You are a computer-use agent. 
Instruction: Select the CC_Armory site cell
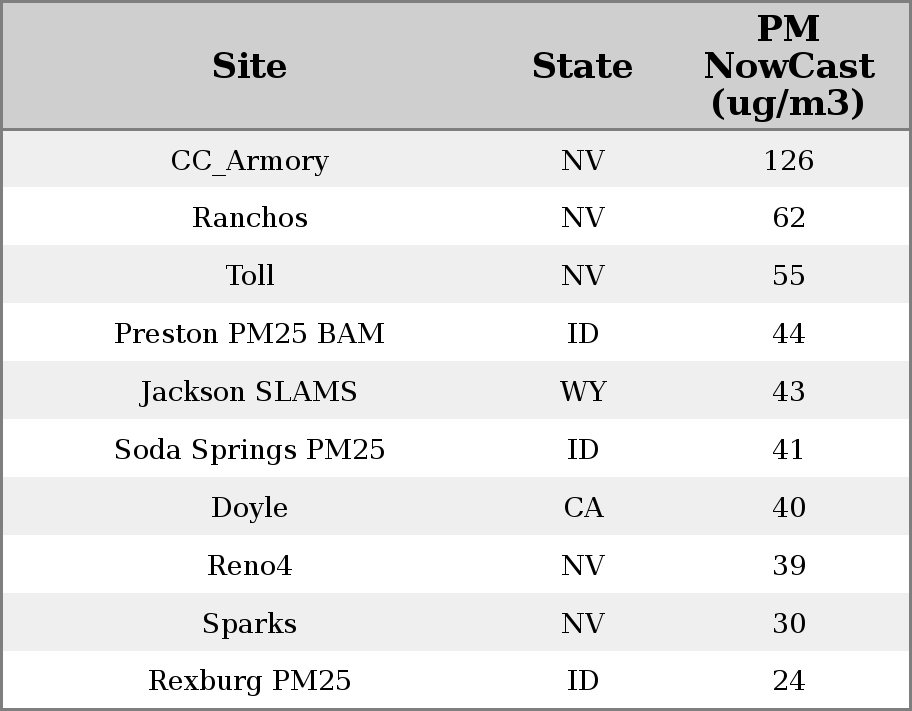point(249,160)
